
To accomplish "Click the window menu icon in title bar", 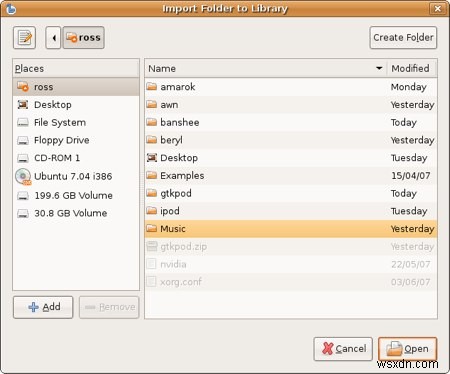I will (11, 8).
